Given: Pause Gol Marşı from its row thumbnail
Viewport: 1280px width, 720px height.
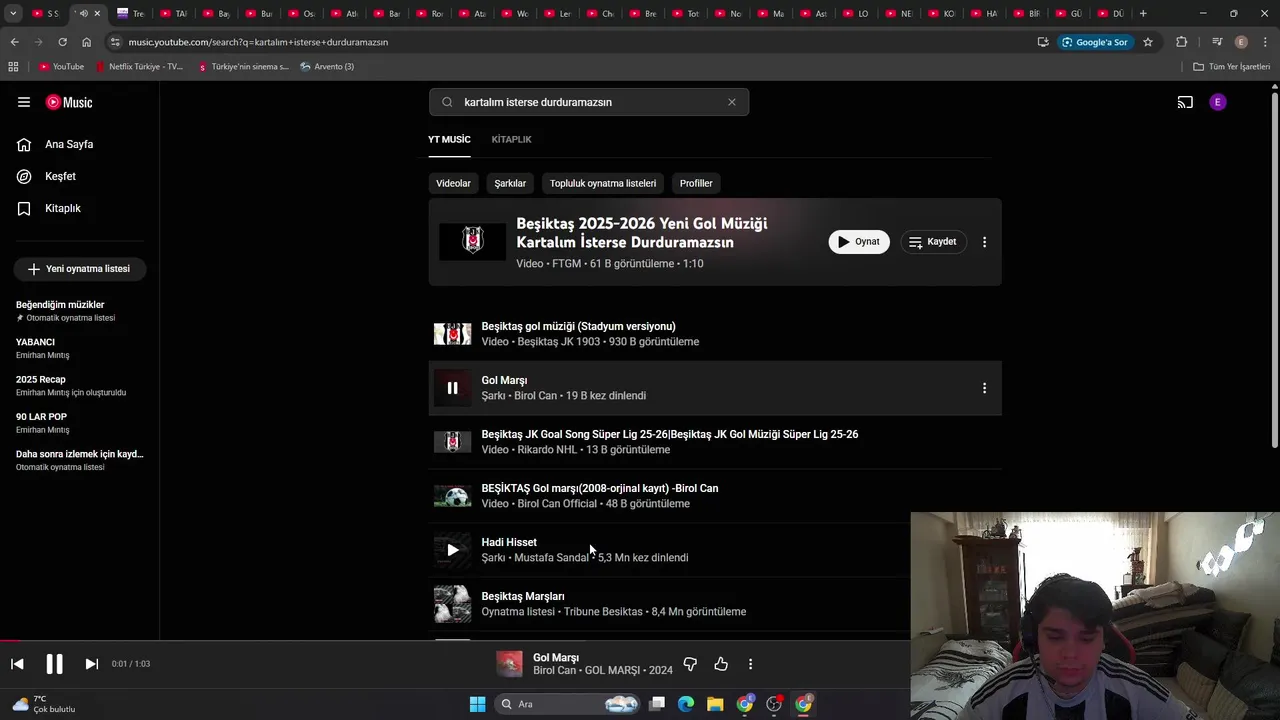Looking at the screenshot, I should point(452,388).
